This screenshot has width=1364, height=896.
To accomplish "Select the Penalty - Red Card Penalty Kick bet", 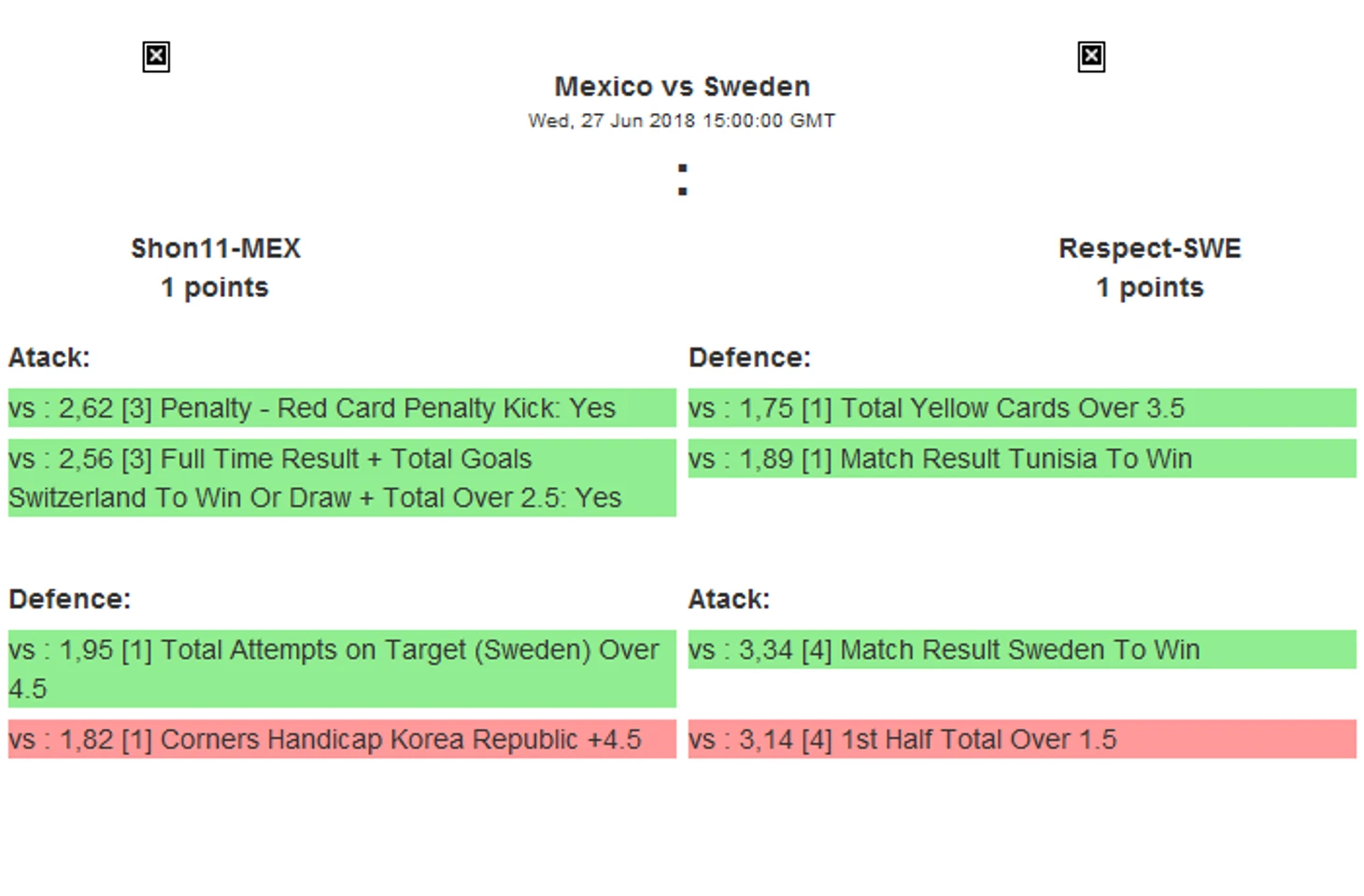I will 342,408.
